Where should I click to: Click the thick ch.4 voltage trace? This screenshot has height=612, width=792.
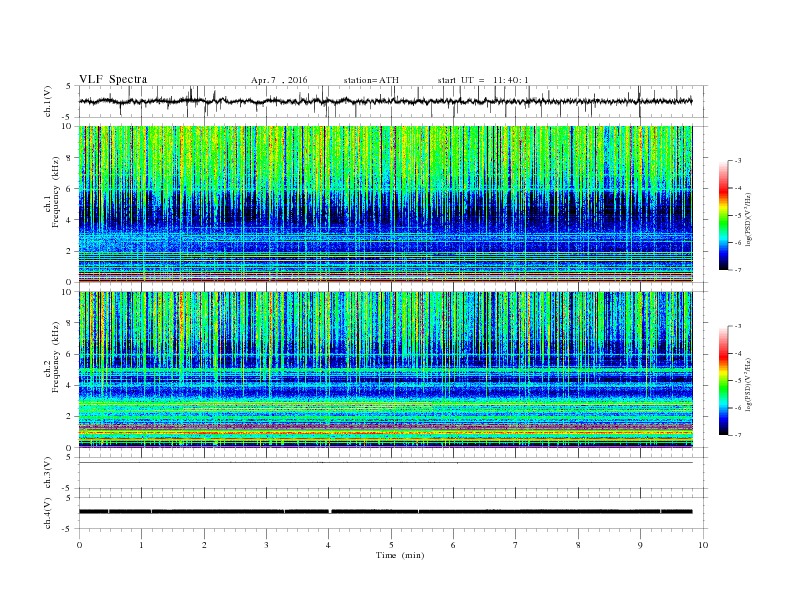pyautogui.click(x=385, y=512)
